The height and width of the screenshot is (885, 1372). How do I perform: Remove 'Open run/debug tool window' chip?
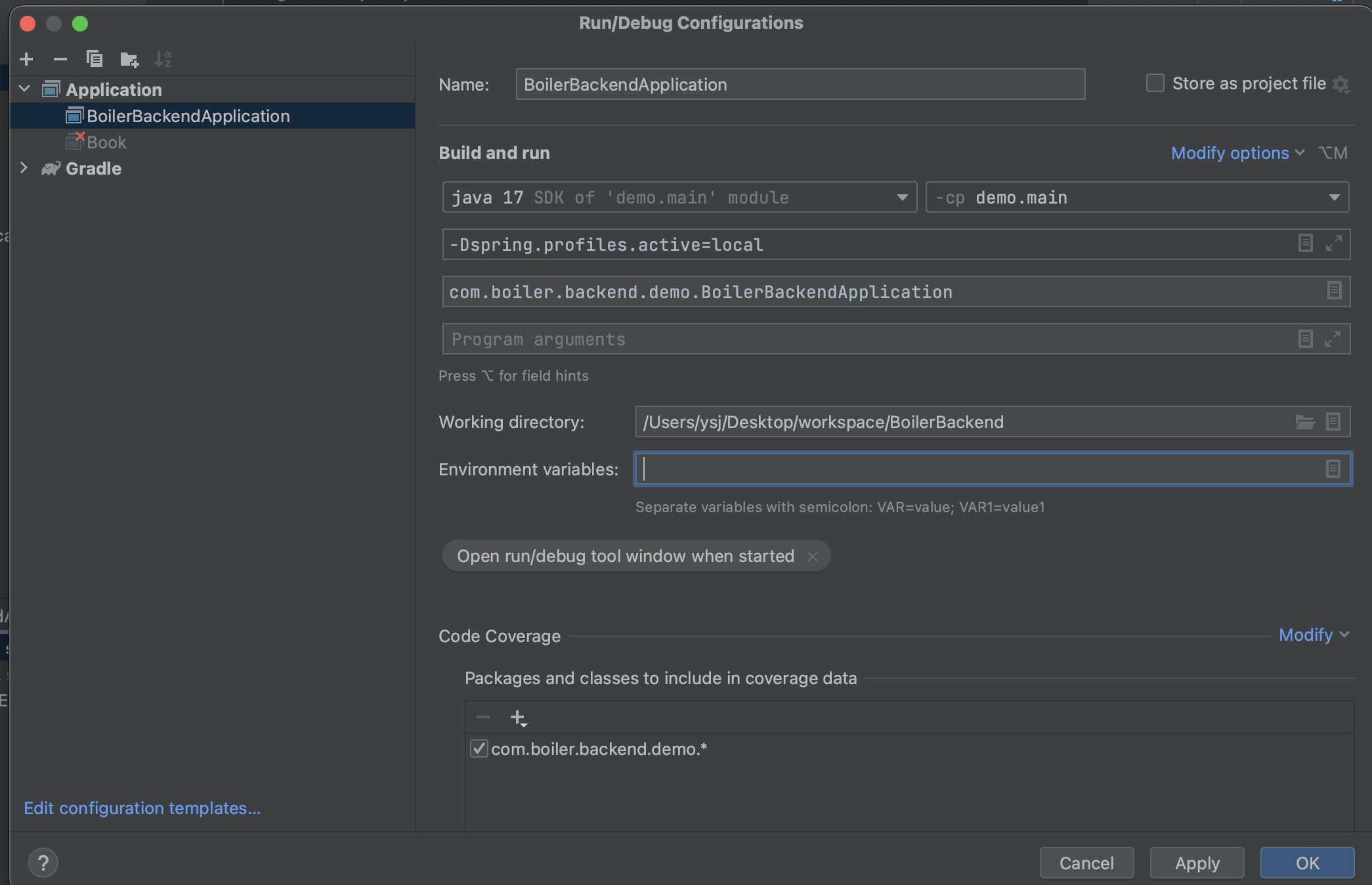coord(812,557)
